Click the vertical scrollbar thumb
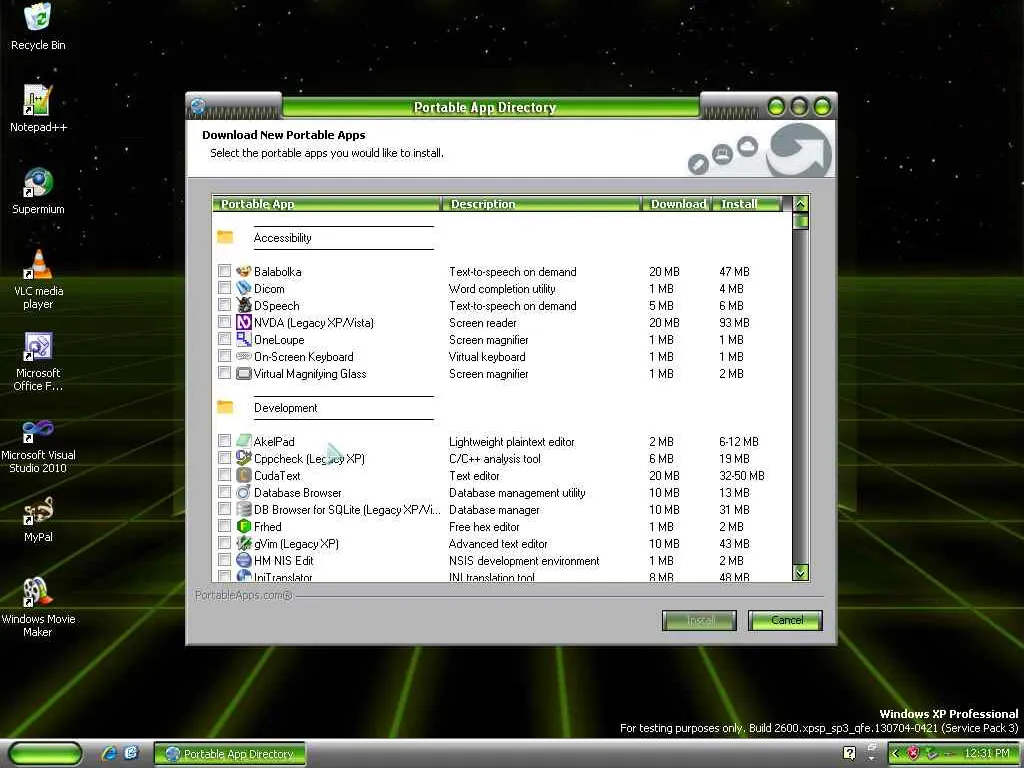Screen dimensions: 1024x768 pyautogui.click(x=801, y=221)
